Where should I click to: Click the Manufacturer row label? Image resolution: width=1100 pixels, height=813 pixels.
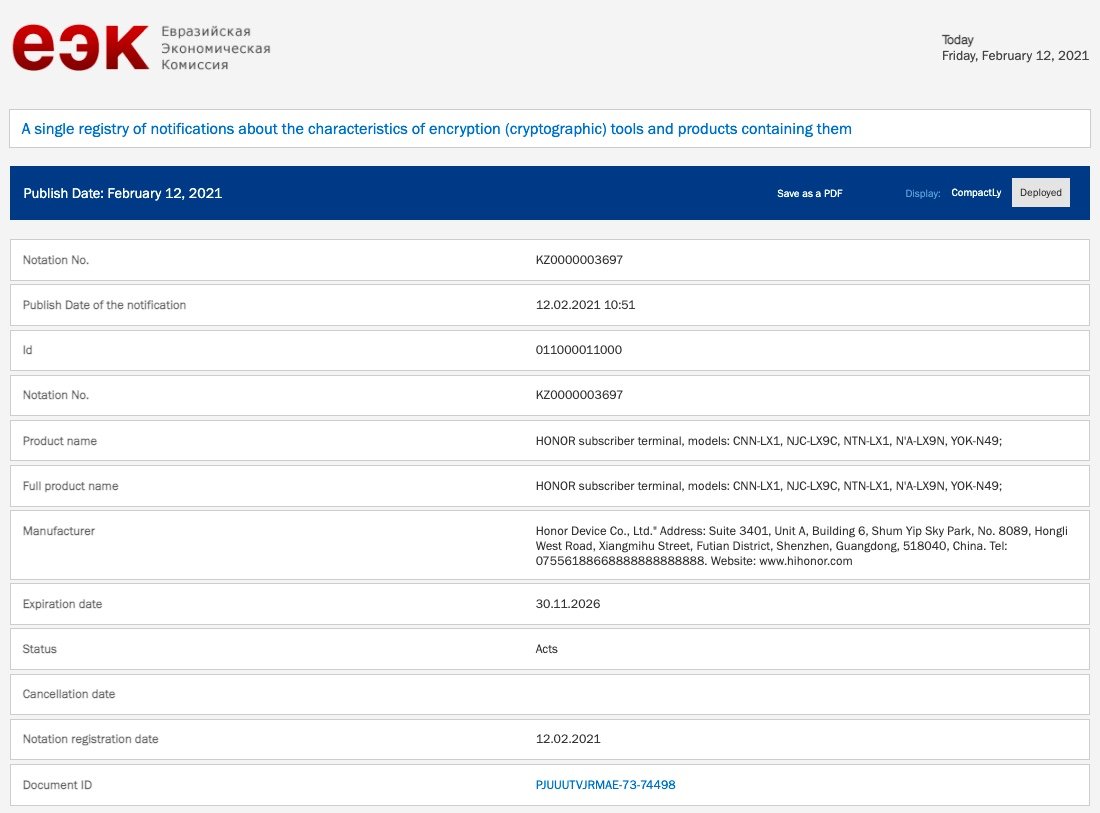[x=58, y=531]
